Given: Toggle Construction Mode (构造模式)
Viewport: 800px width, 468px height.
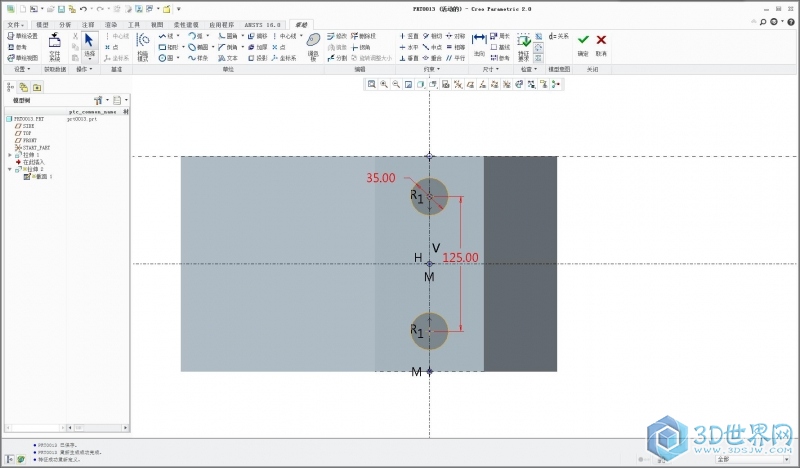Looking at the screenshot, I should [x=143, y=46].
